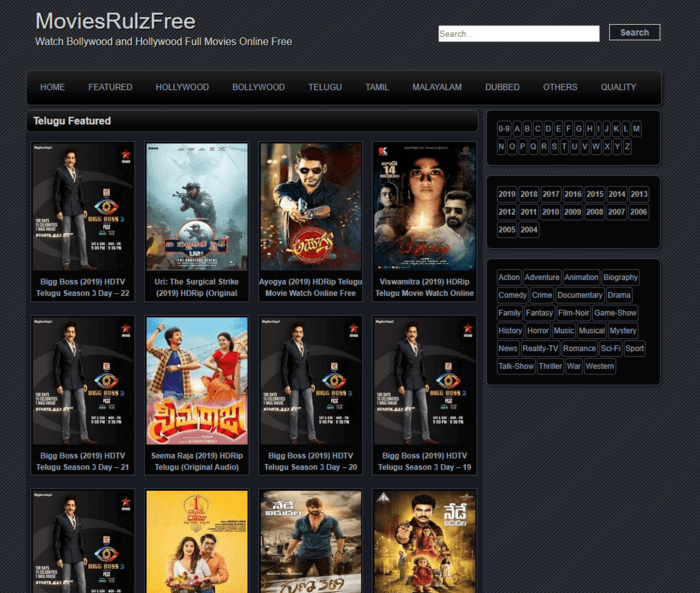This screenshot has width=700, height=593.
Task: Expand the OTHERS navigation menu
Action: (560, 87)
